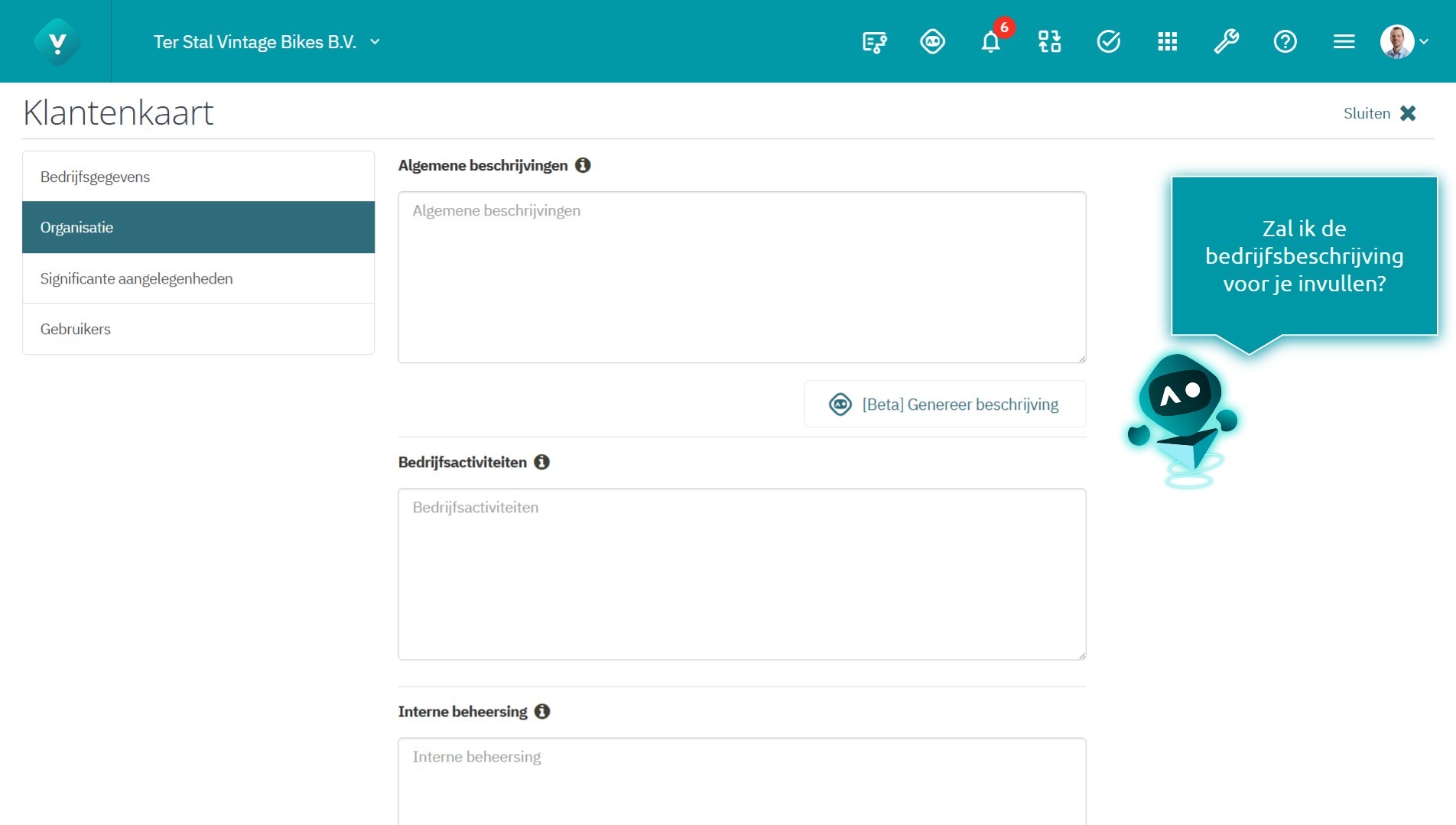Click info icon next to Bedrijfsactiviteiten
Viewport: 1456px width, 825px height.
(541, 462)
